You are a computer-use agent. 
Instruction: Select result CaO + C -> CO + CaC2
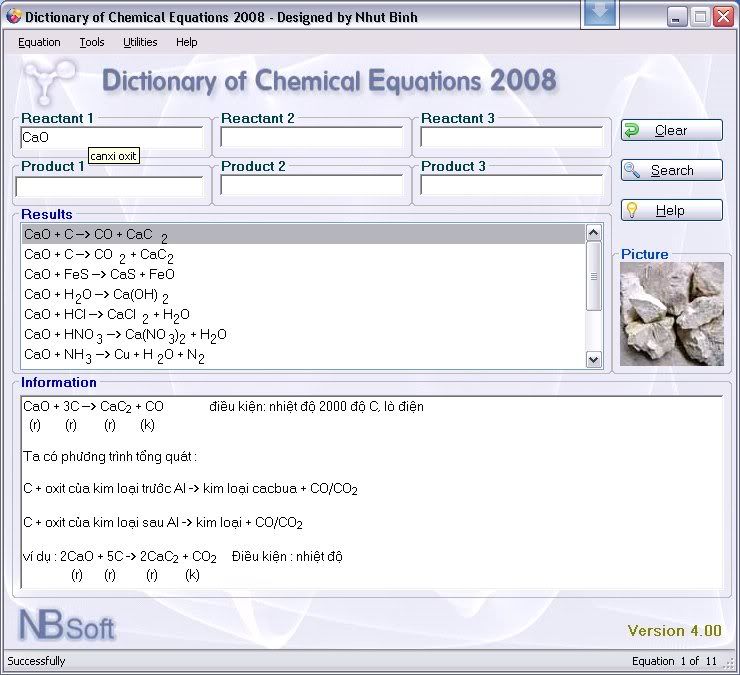click(x=303, y=235)
